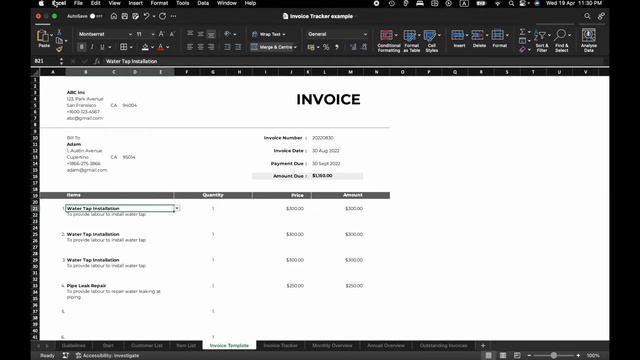The height and width of the screenshot is (360, 640).
Task: Click the Wi-Fi icon in menu bar
Action: 497,3
